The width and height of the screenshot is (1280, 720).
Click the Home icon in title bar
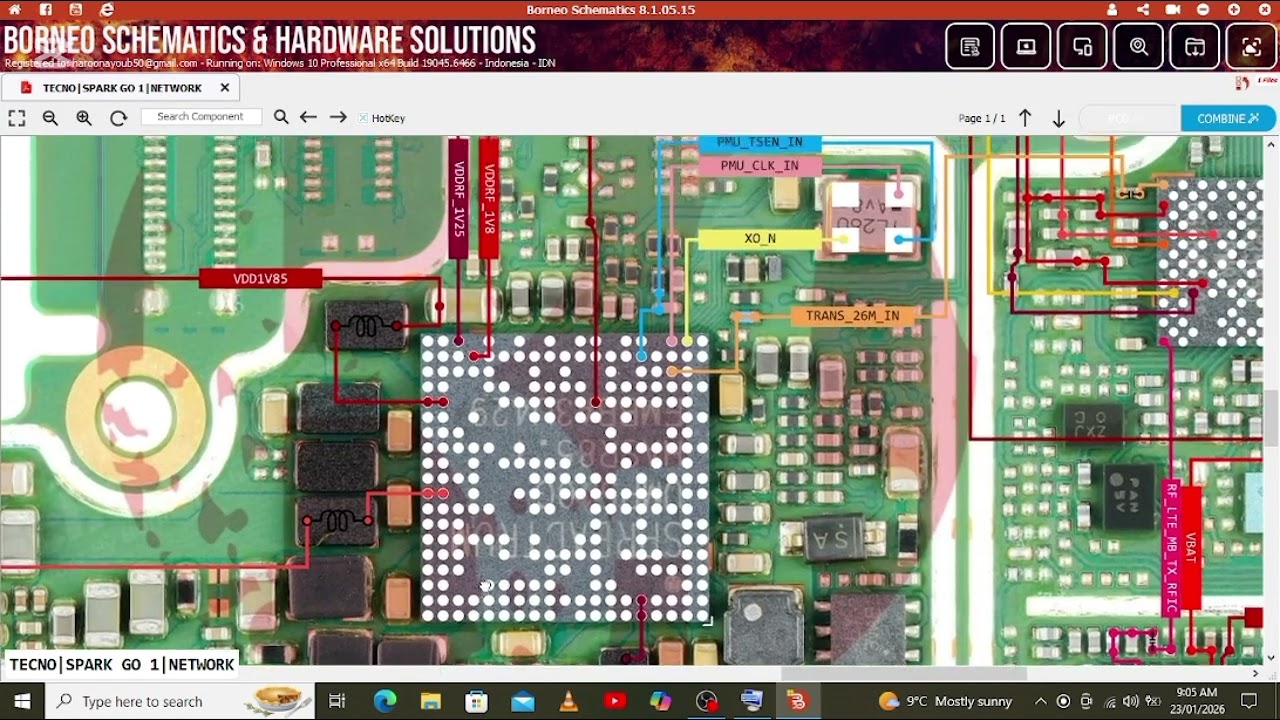pos(15,9)
